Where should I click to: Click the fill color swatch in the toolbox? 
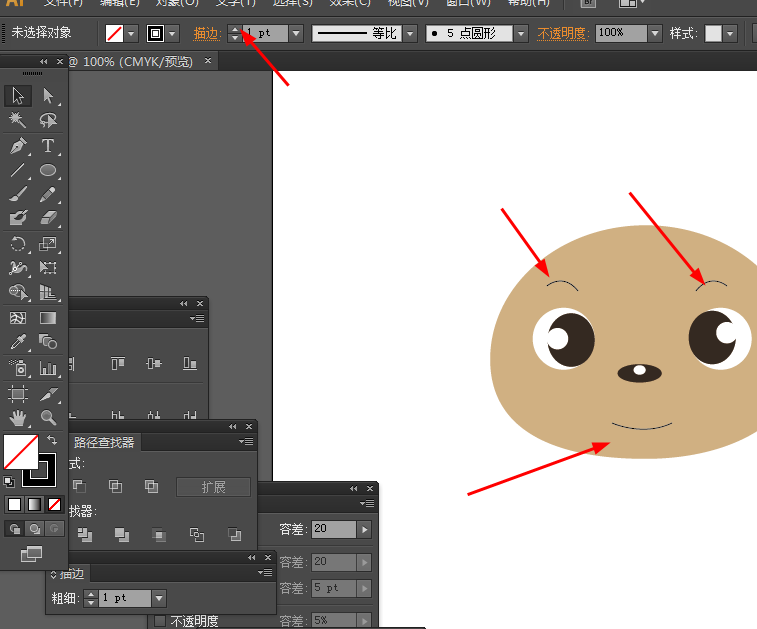[x=21, y=452]
